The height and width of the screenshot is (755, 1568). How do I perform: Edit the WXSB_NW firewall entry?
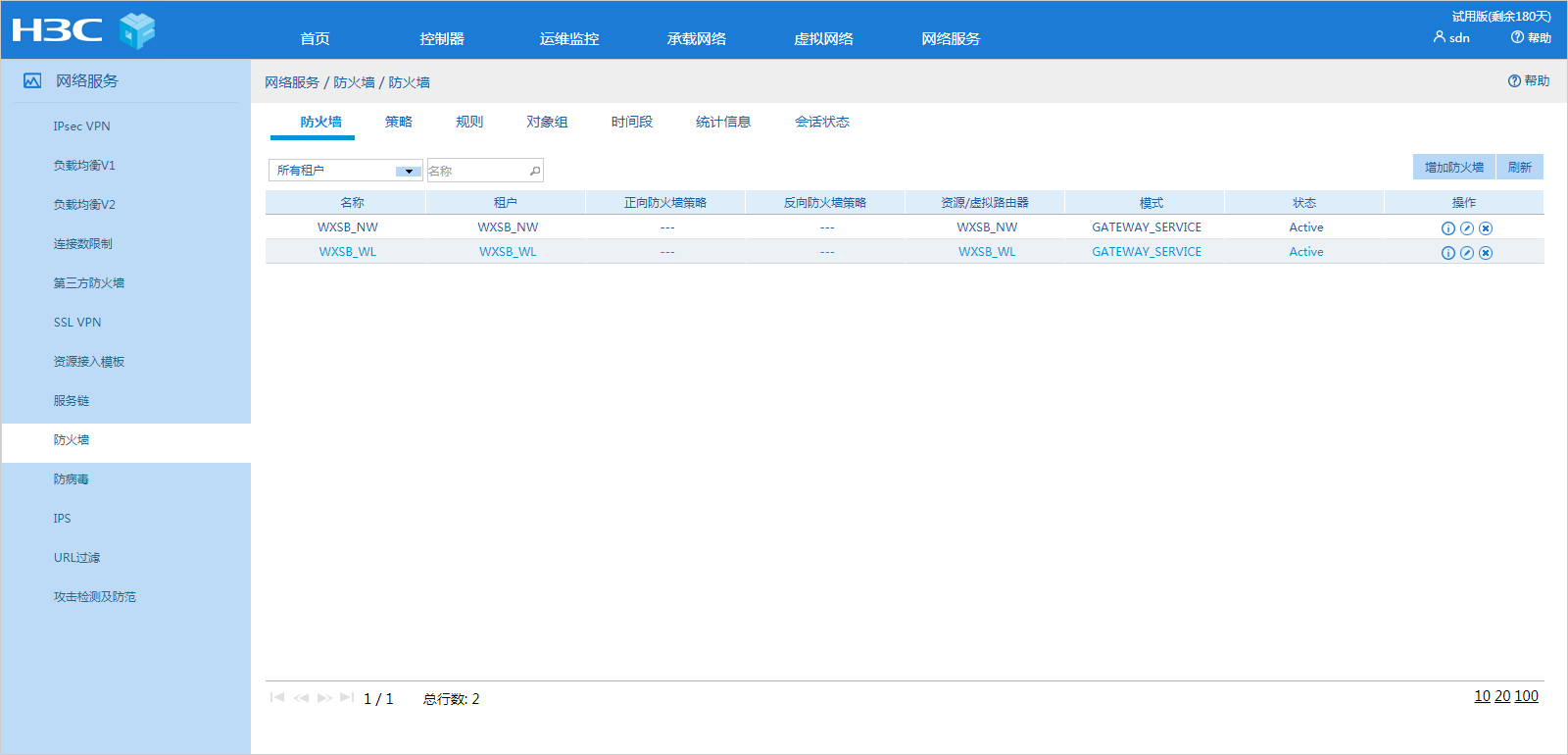point(1466,228)
